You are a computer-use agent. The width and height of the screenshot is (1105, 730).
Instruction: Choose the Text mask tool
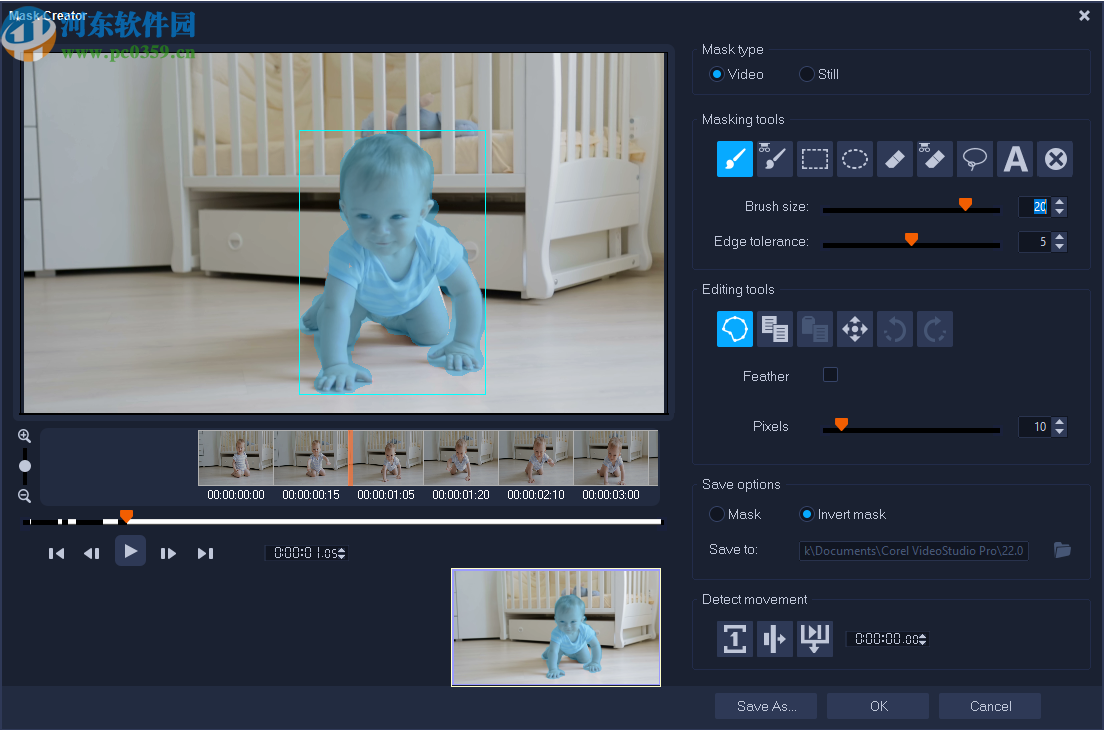[1015, 159]
